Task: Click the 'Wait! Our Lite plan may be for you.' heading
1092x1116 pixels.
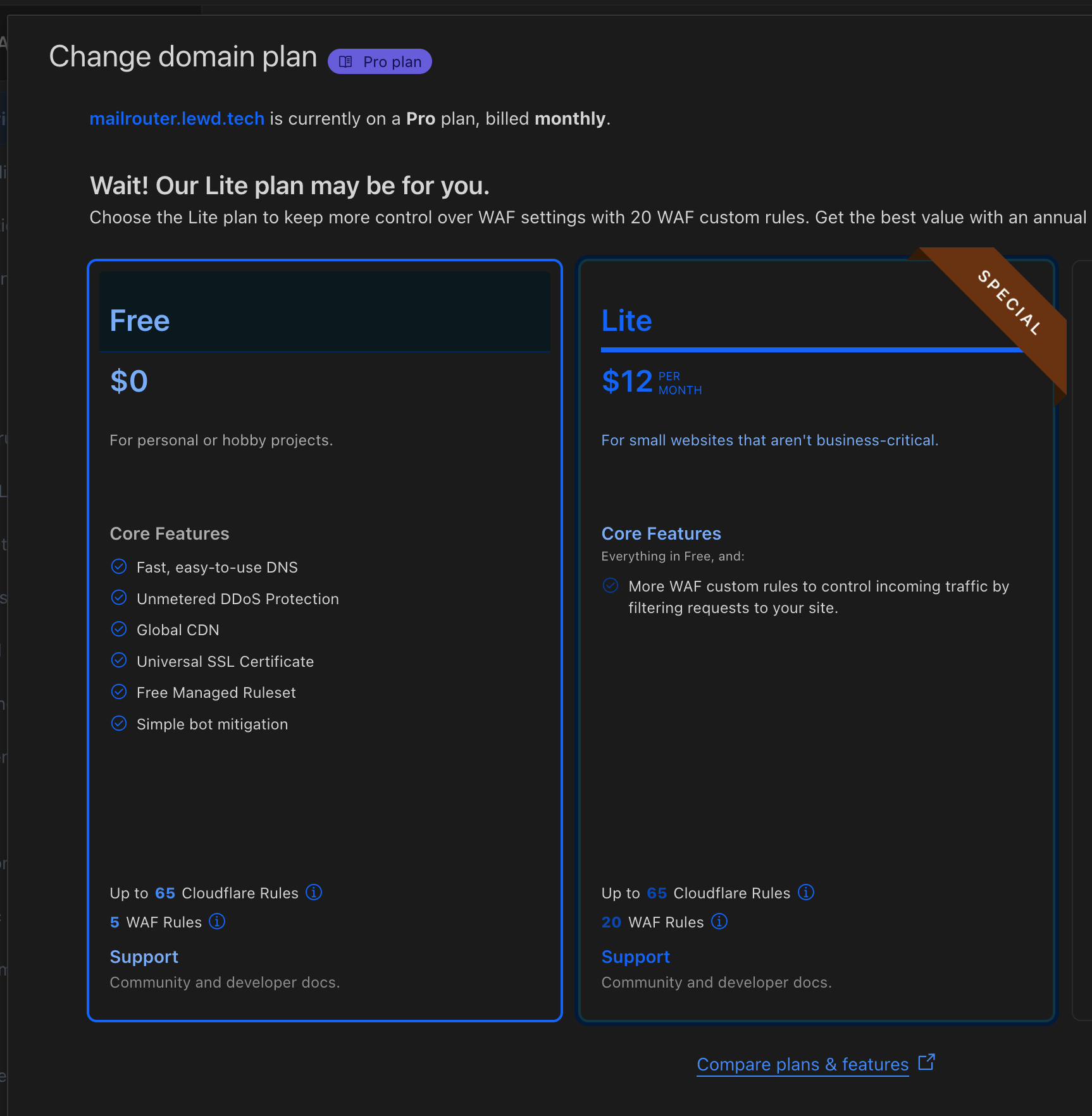Action: coord(290,186)
